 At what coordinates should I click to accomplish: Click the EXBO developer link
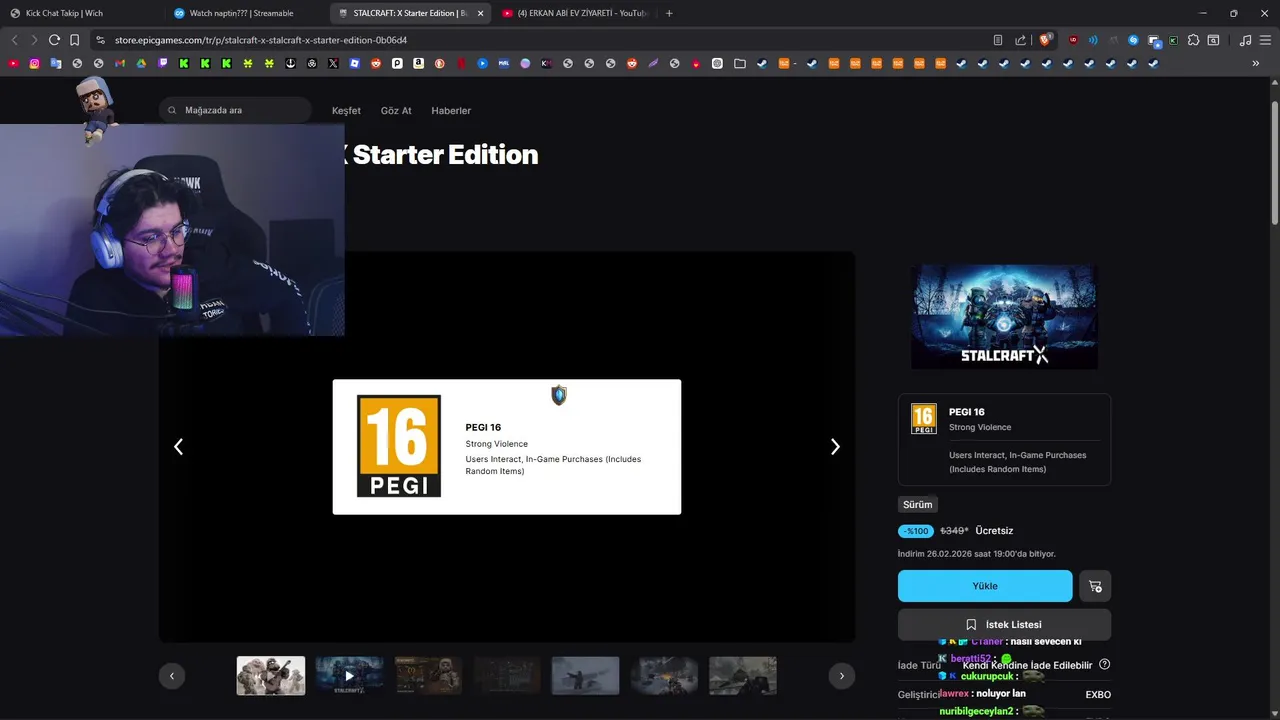[1098, 694]
